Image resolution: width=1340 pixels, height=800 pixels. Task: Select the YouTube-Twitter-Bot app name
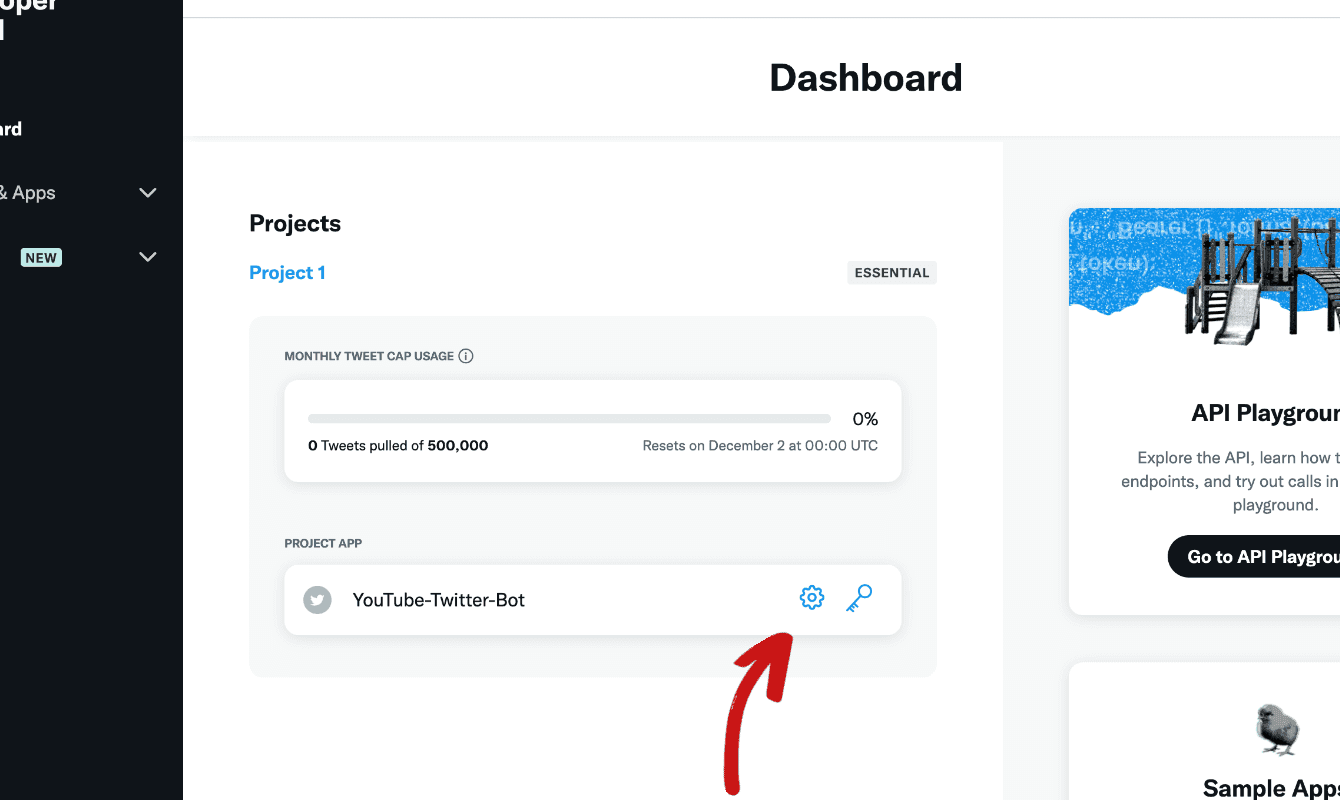tap(439, 600)
